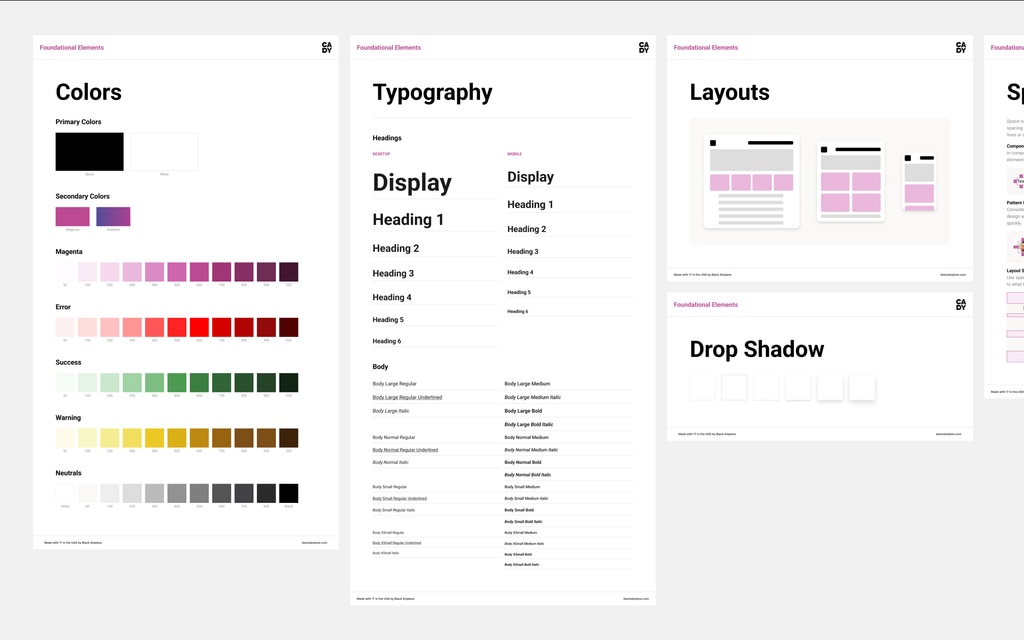This screenshot has height=640, width=1024.
Task: Select 'Body Normal Medium' sample
Action: coord(526,438)
